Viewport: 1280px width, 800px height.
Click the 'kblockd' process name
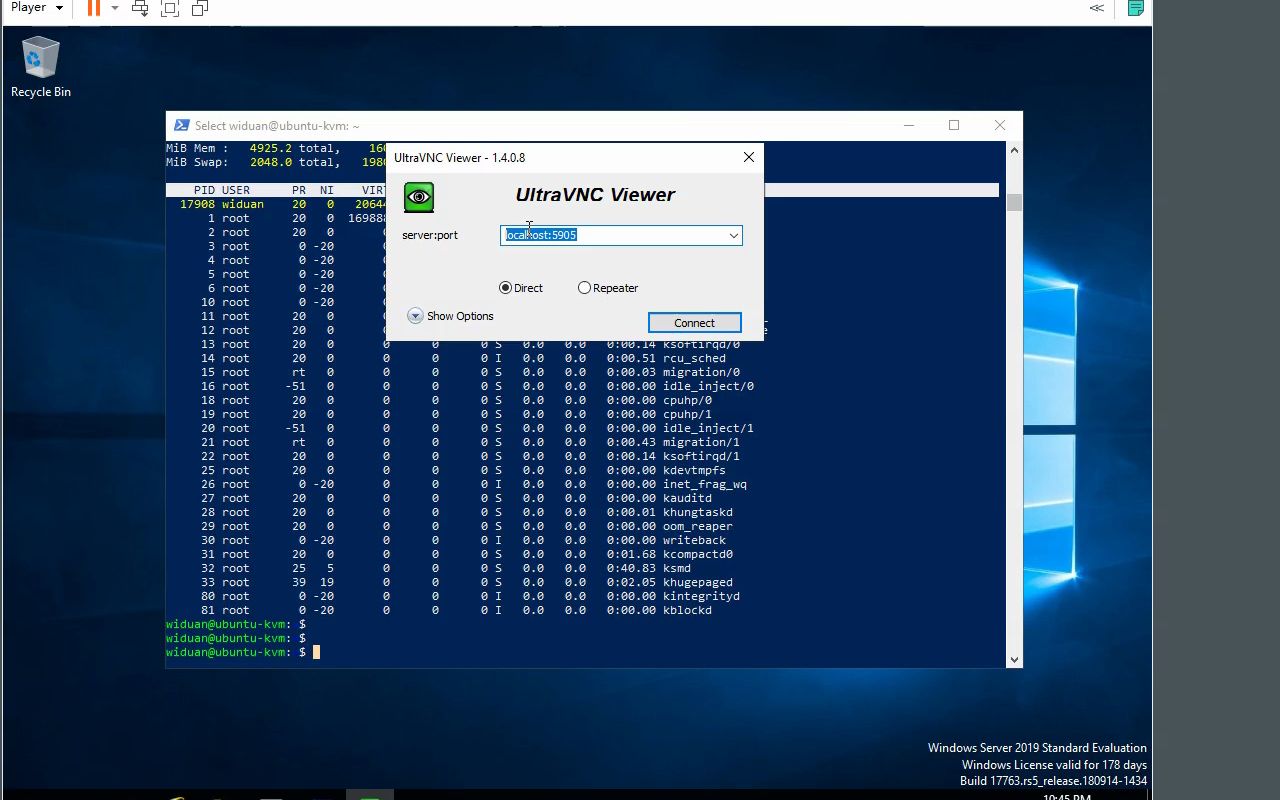coord(687,610)
